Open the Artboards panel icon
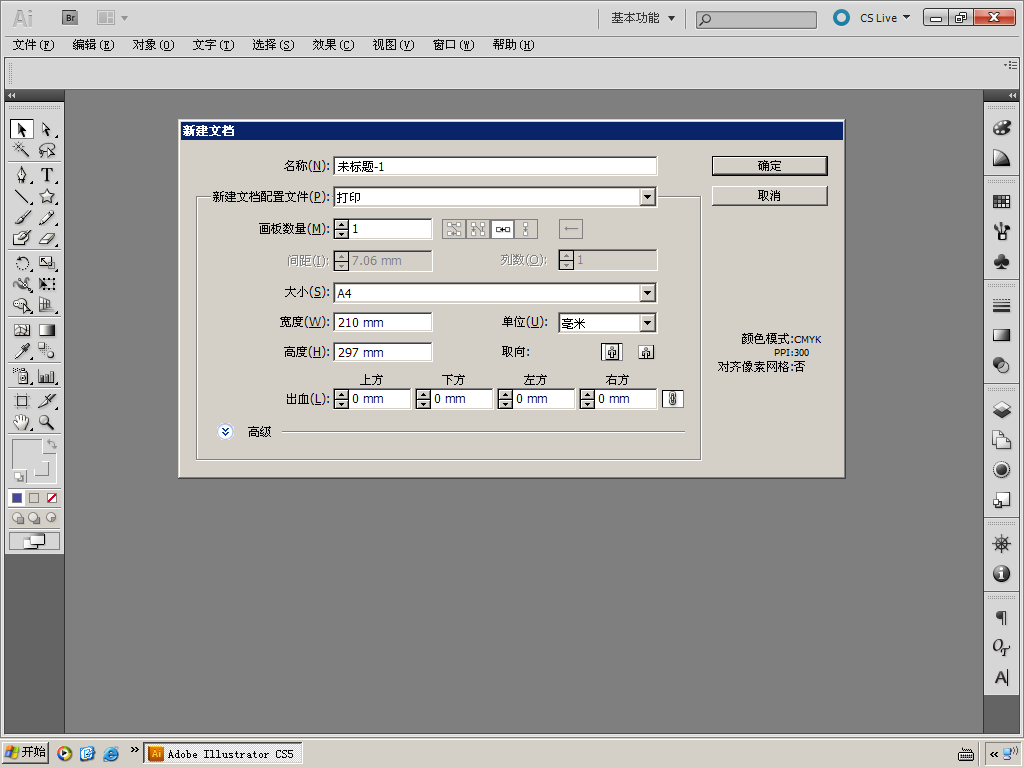Viewport: 1024px width, 768px height. point(1001,440)
